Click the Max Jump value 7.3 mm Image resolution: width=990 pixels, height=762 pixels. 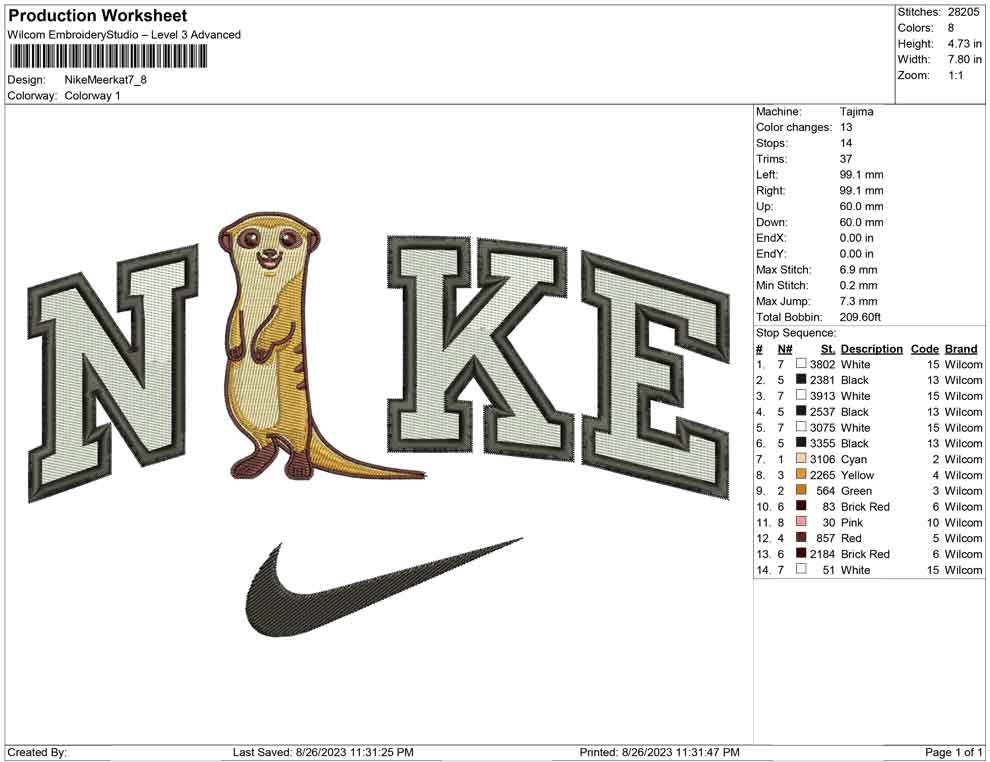coord(859,301)
